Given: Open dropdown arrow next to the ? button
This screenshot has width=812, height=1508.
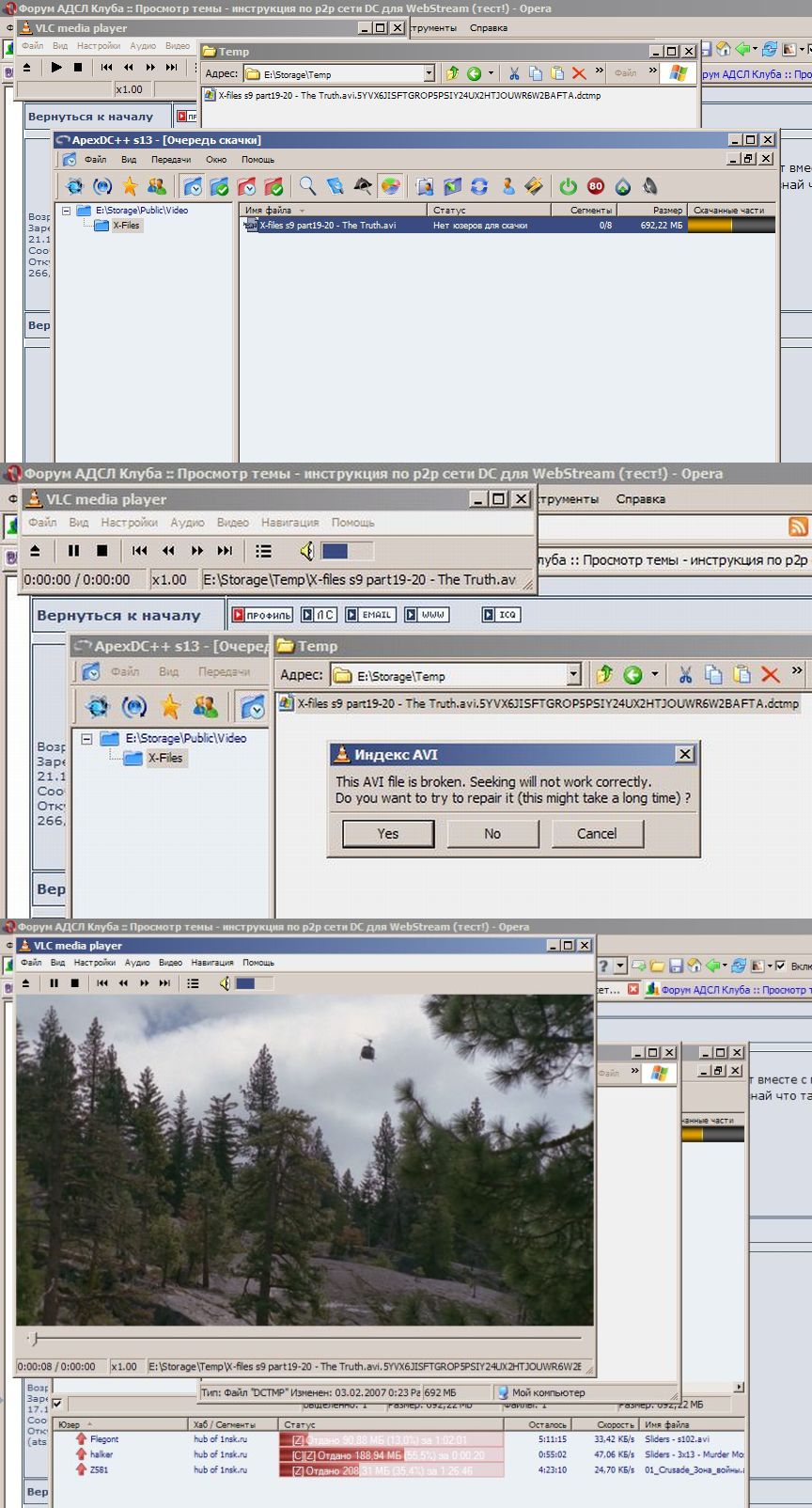Looking at the screenshot, I should tap(620, 966).
